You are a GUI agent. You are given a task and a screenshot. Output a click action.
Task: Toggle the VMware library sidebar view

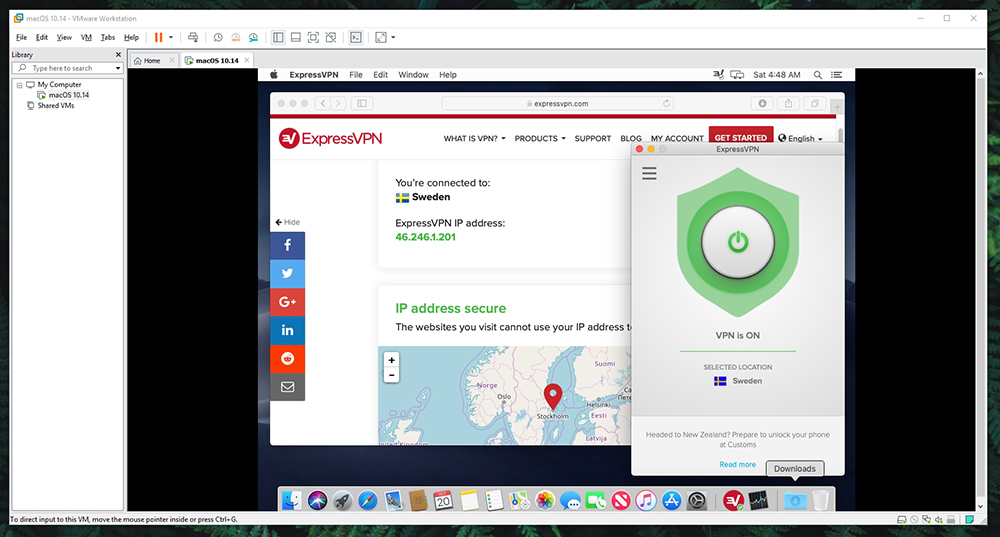click(x=278, y=38)
